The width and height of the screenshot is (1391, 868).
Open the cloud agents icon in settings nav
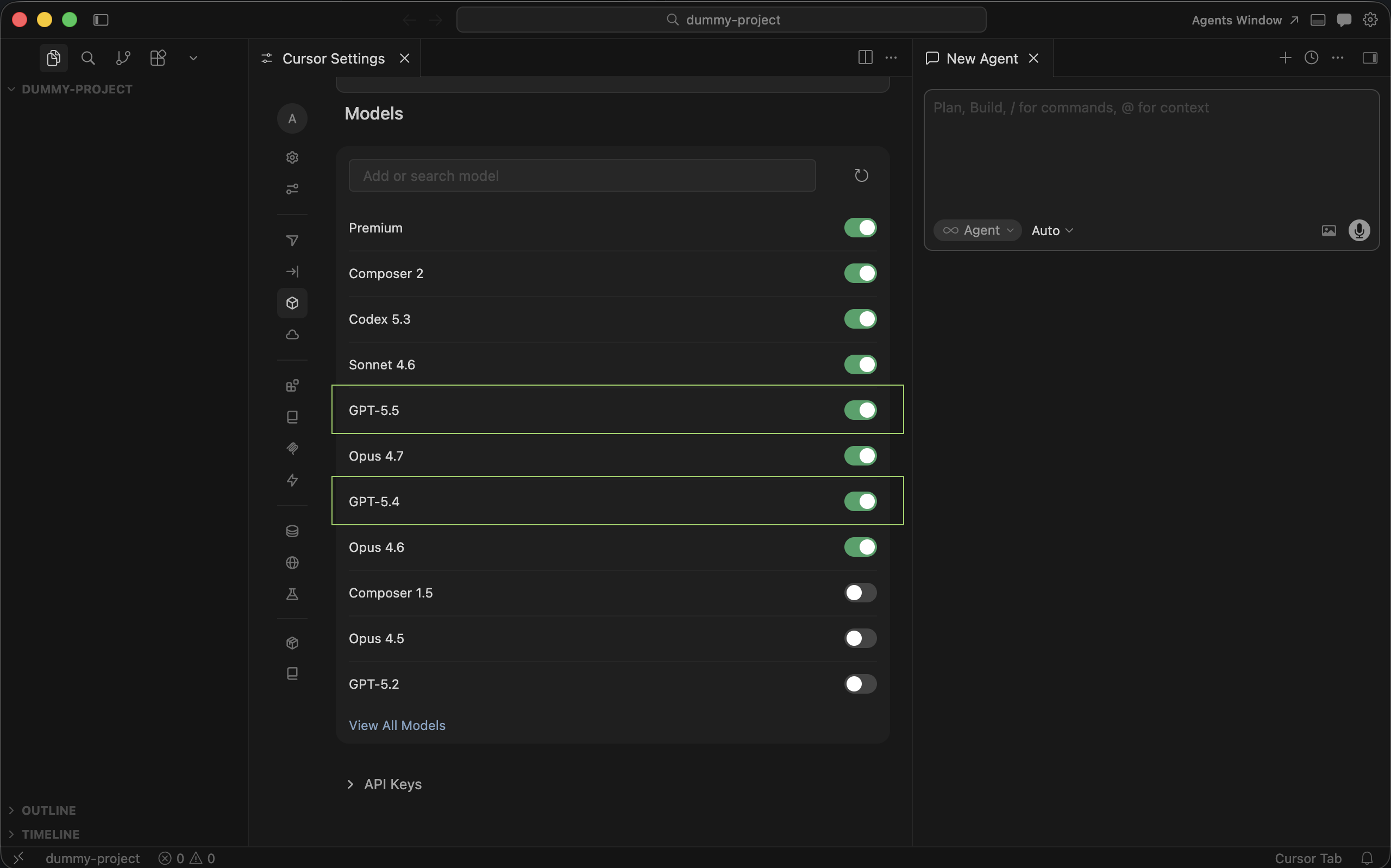click(x=292, y=335)
